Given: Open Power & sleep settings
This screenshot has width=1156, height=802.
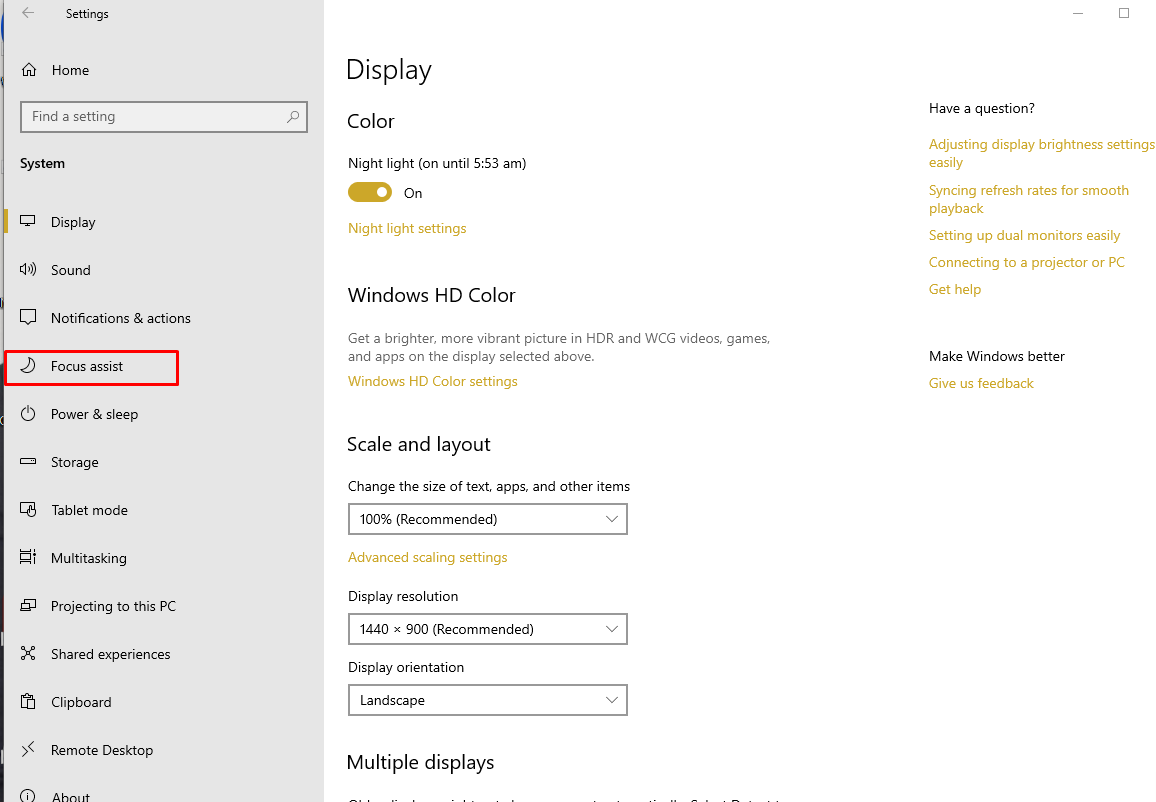Looking at the screenshot, I should click(94, 414).
